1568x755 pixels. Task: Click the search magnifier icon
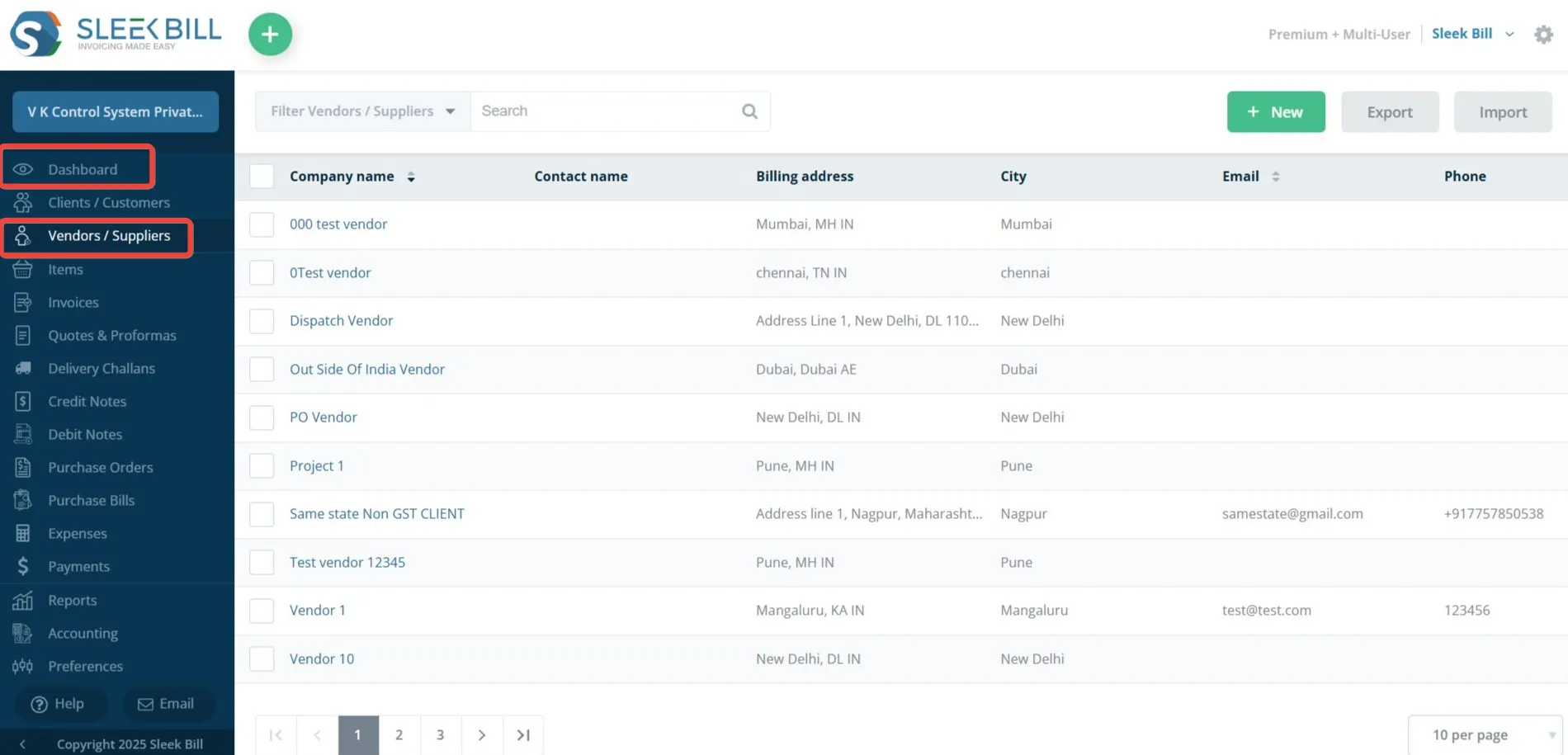pos(749,111)
